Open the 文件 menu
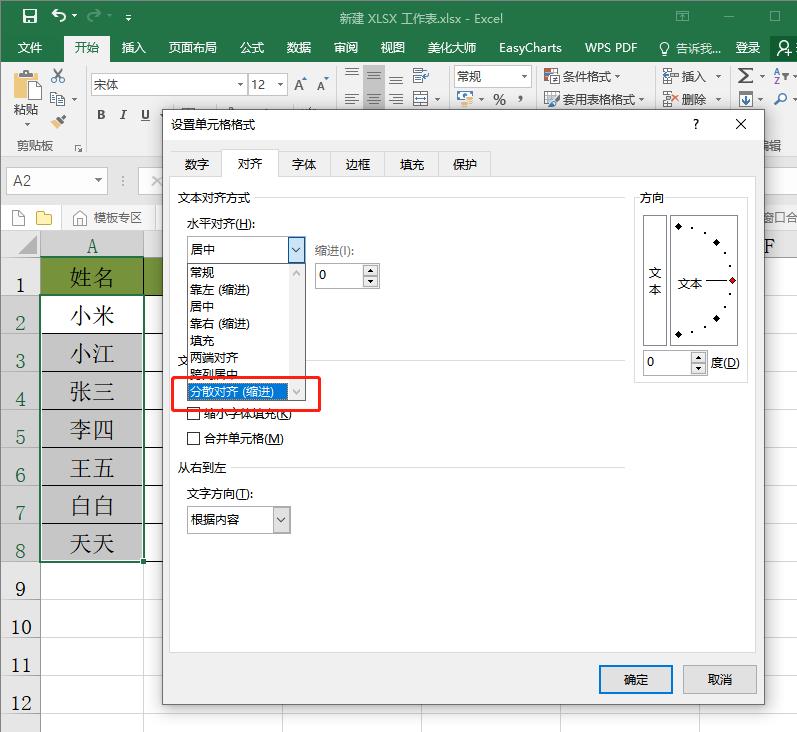 29,48
